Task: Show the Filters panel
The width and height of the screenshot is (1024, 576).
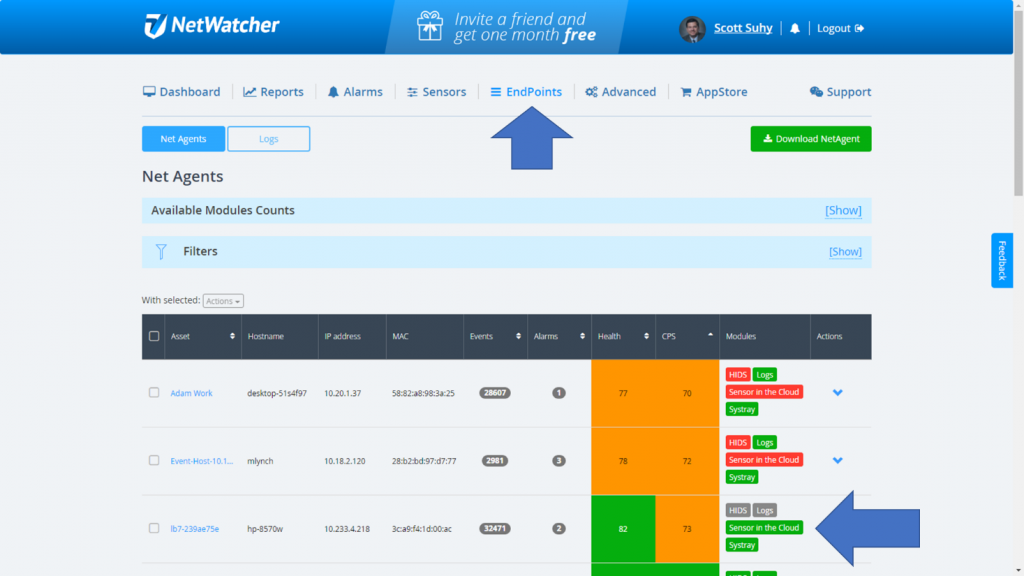Action: pos(843,251)
